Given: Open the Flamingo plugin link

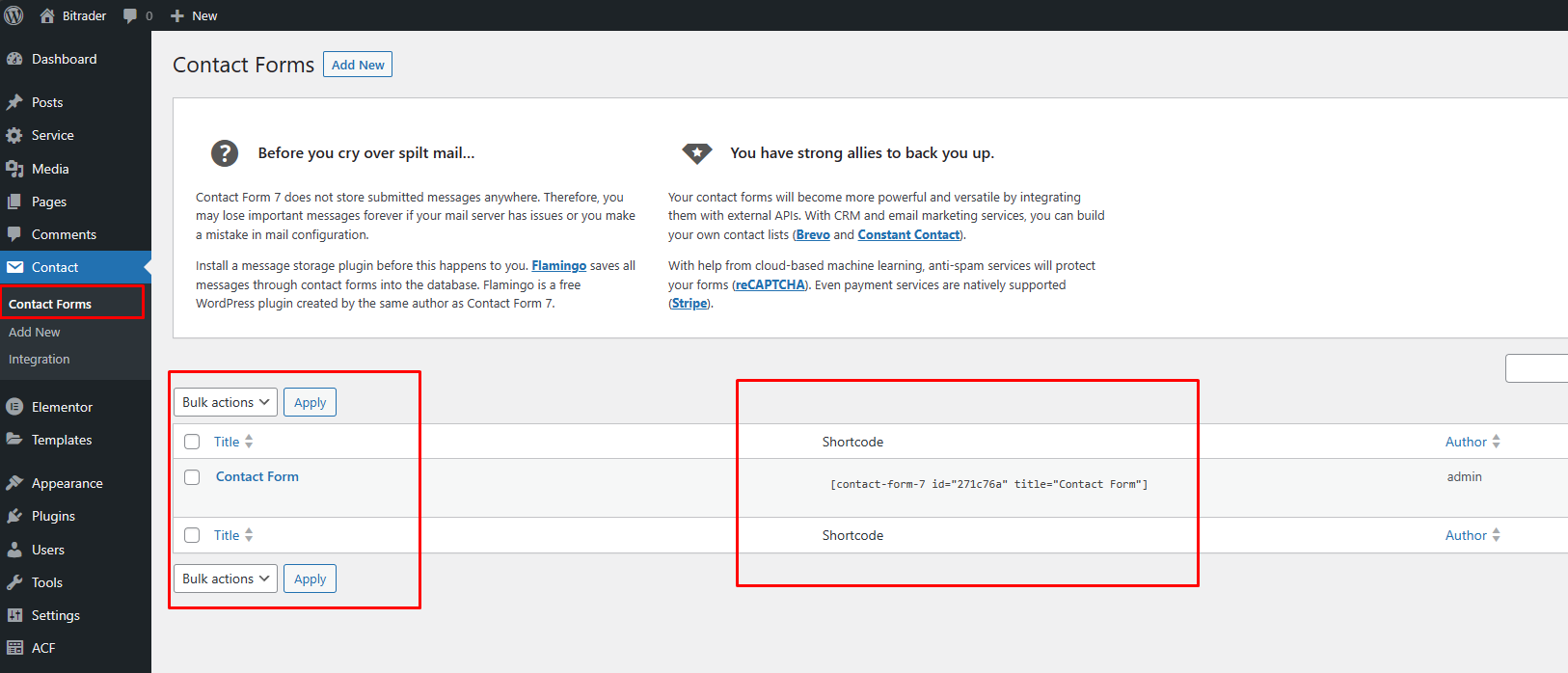Looking at the screenshot, I should point(558,266).
